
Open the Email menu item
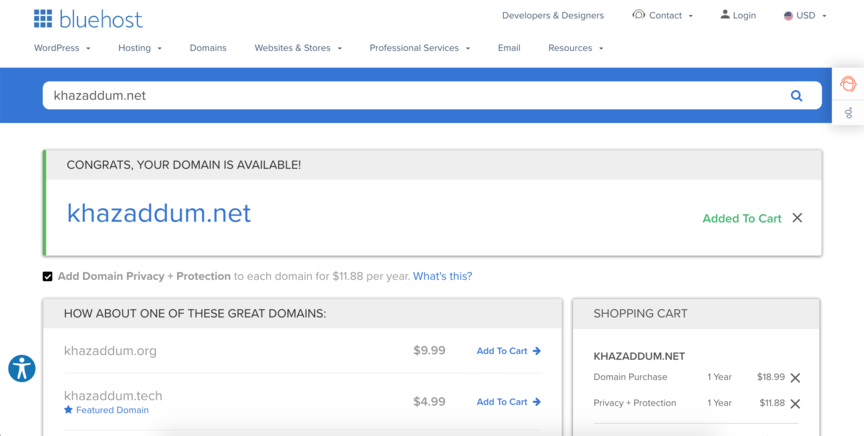coord(509,48)
